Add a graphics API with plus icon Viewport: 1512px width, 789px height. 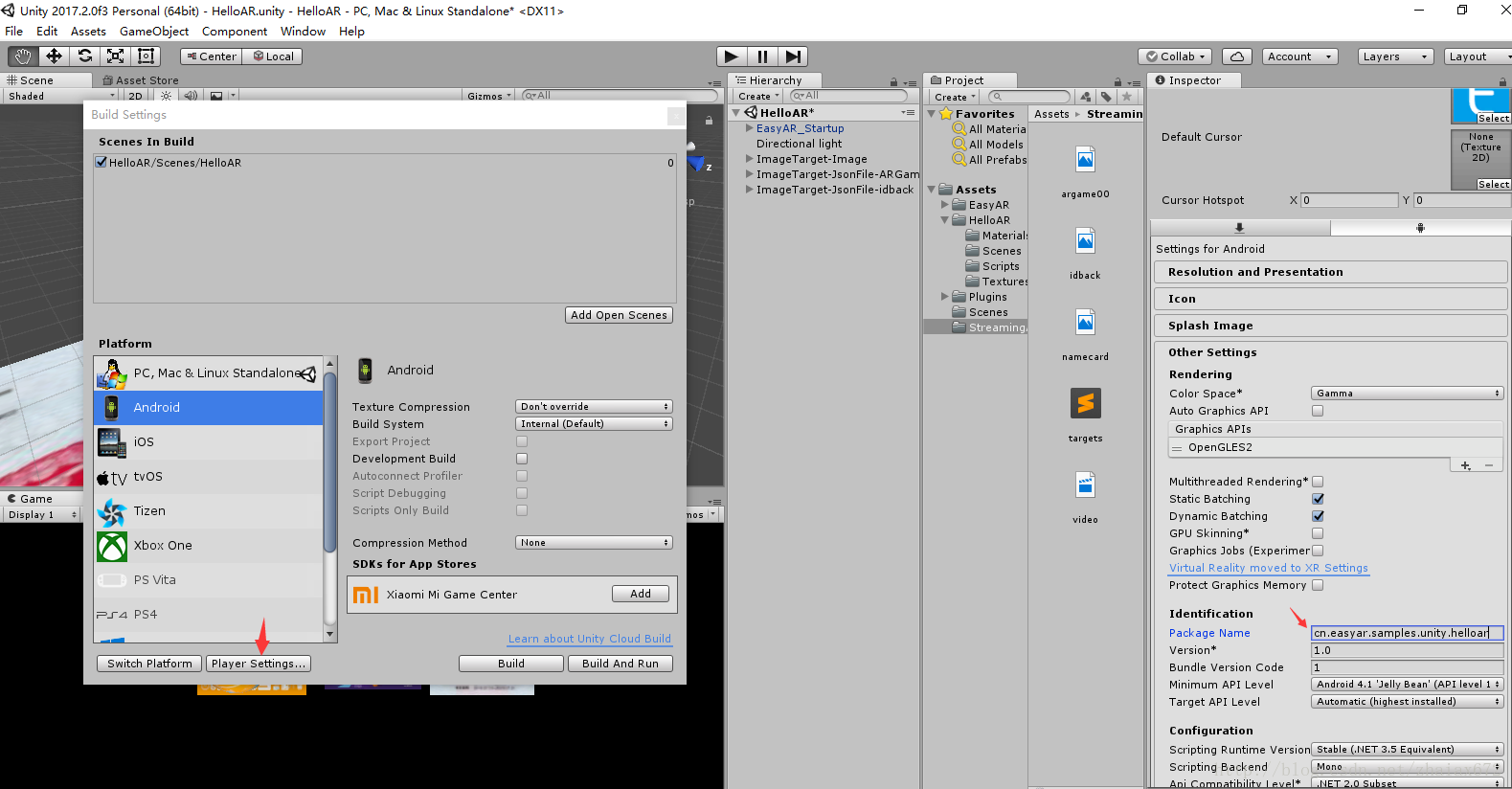point(1466,465)
